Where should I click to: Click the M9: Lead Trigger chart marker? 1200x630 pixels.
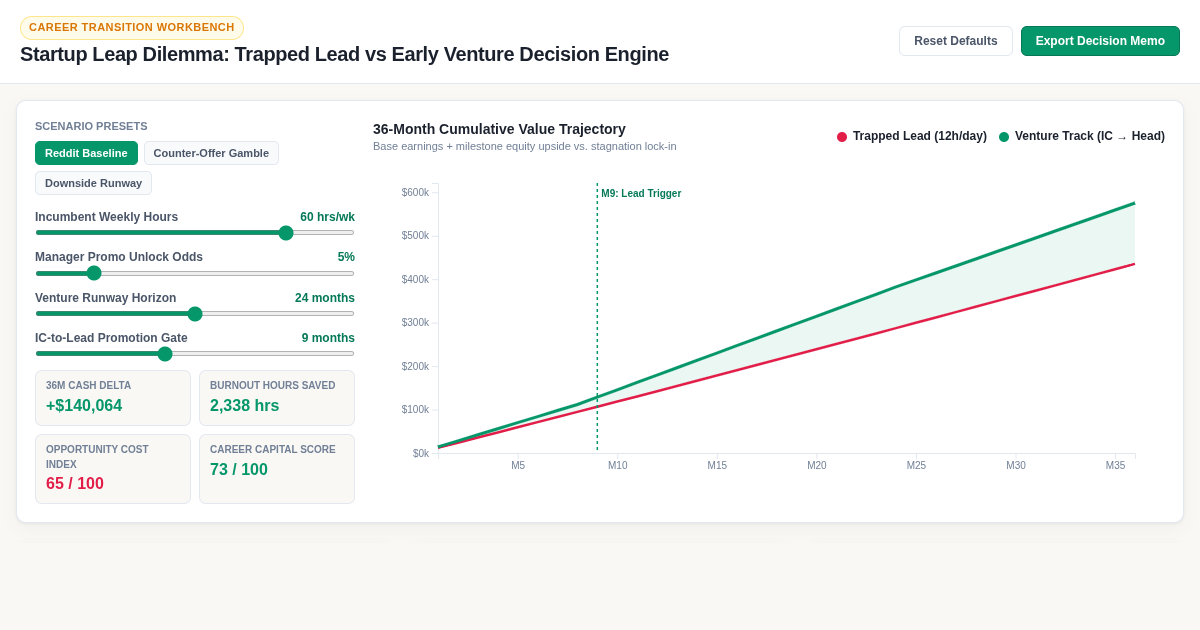(x=641, y=194)
